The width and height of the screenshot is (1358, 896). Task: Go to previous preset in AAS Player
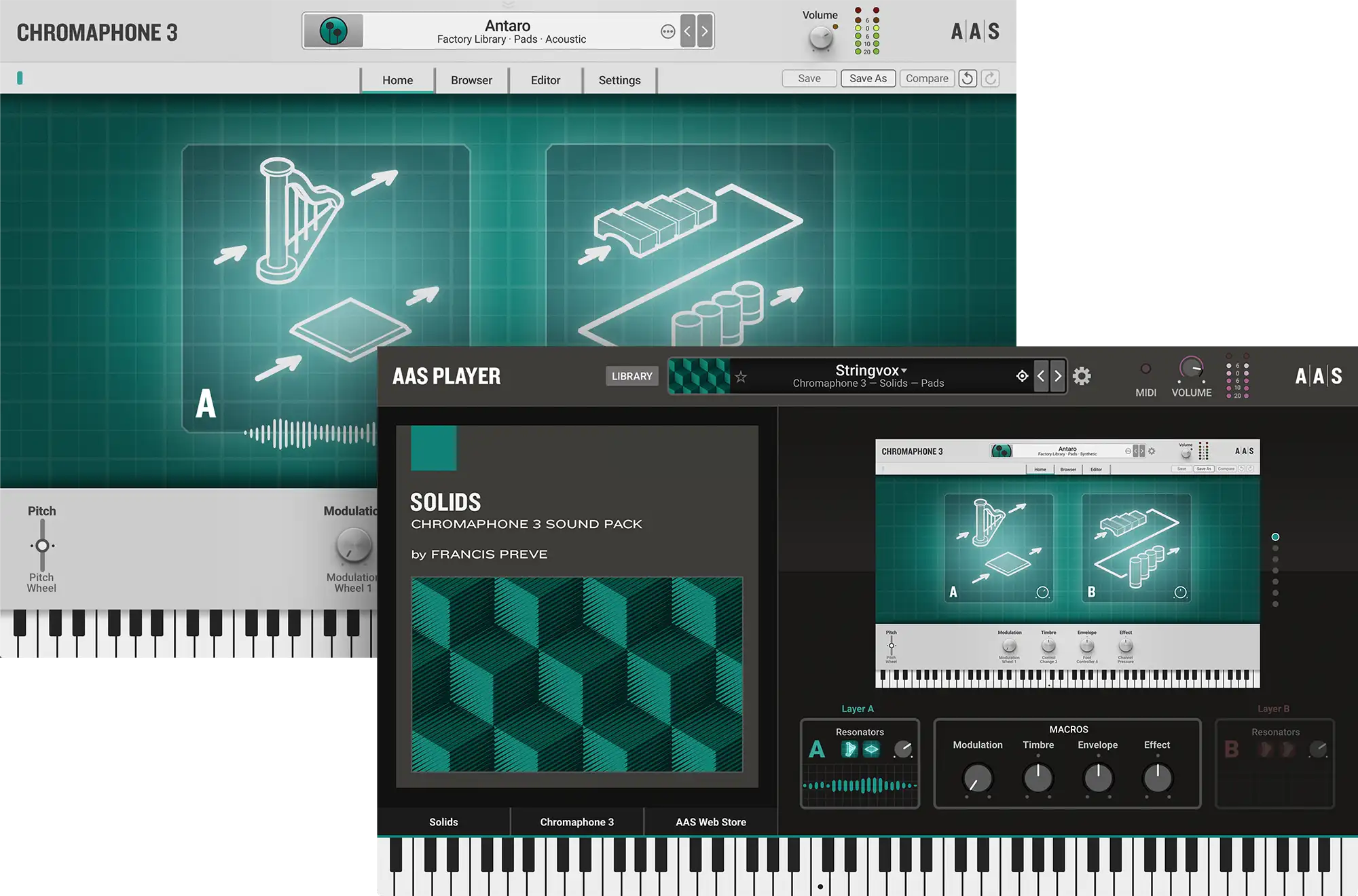(x=1041, y=376)
